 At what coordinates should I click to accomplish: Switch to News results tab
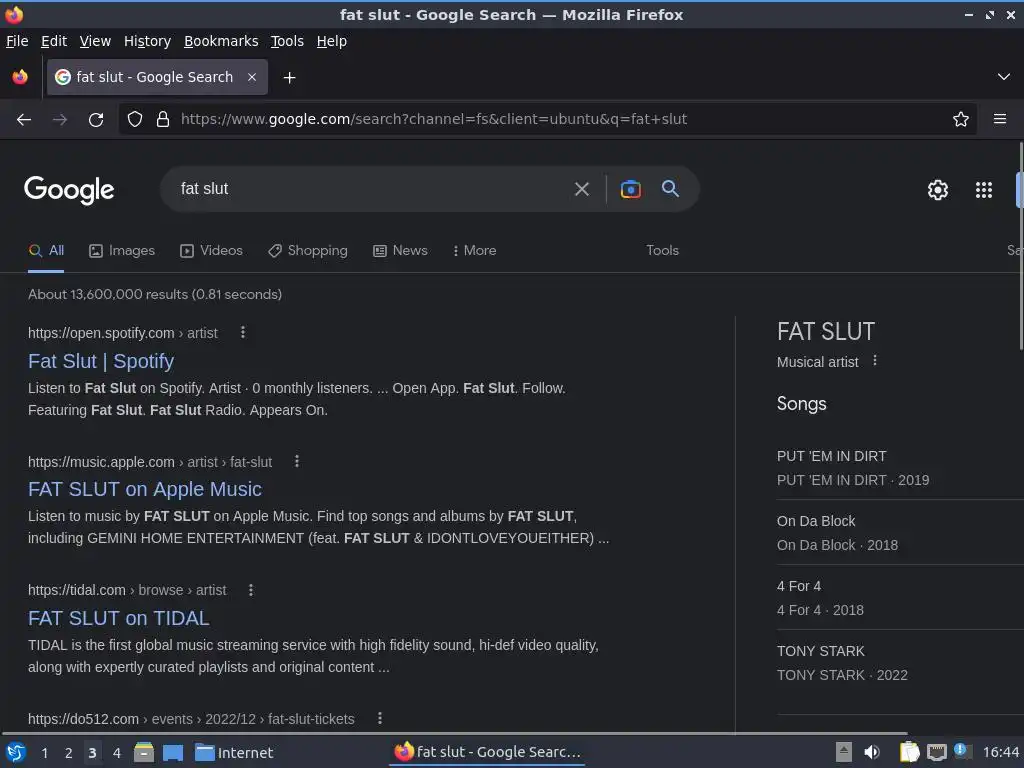click(400, 251)
